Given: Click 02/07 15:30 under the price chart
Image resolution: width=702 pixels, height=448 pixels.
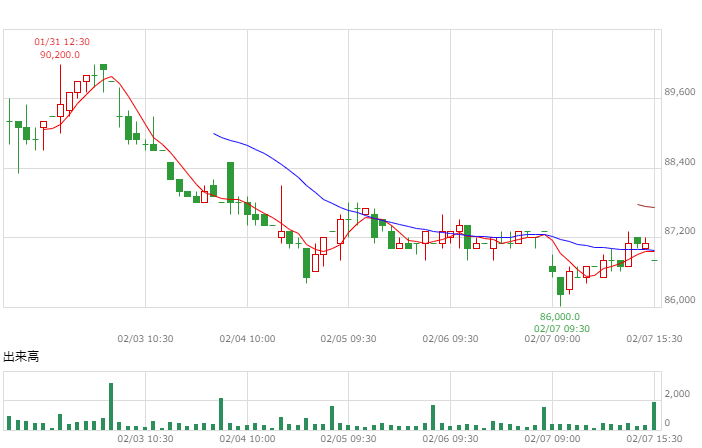Looking at the screenshot, I should pos(654,339).
